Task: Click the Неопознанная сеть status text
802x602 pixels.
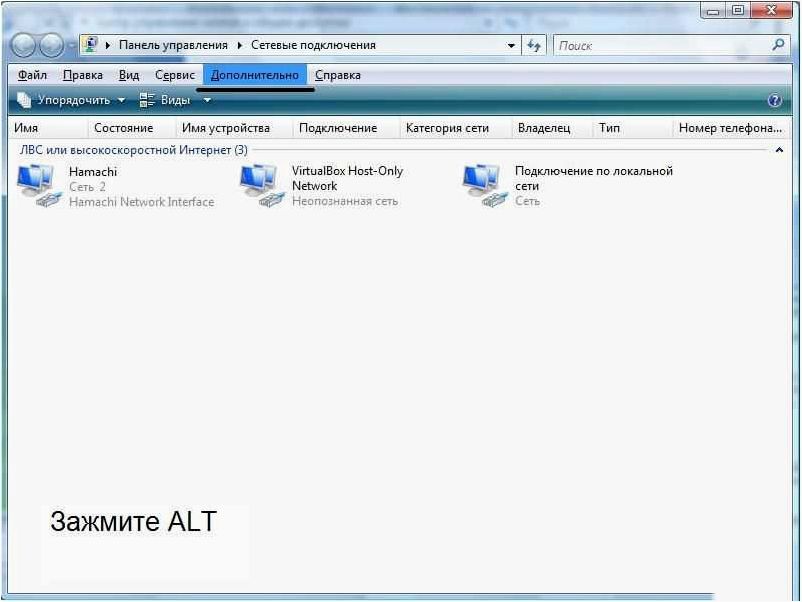Action: [x=345, y=202]
